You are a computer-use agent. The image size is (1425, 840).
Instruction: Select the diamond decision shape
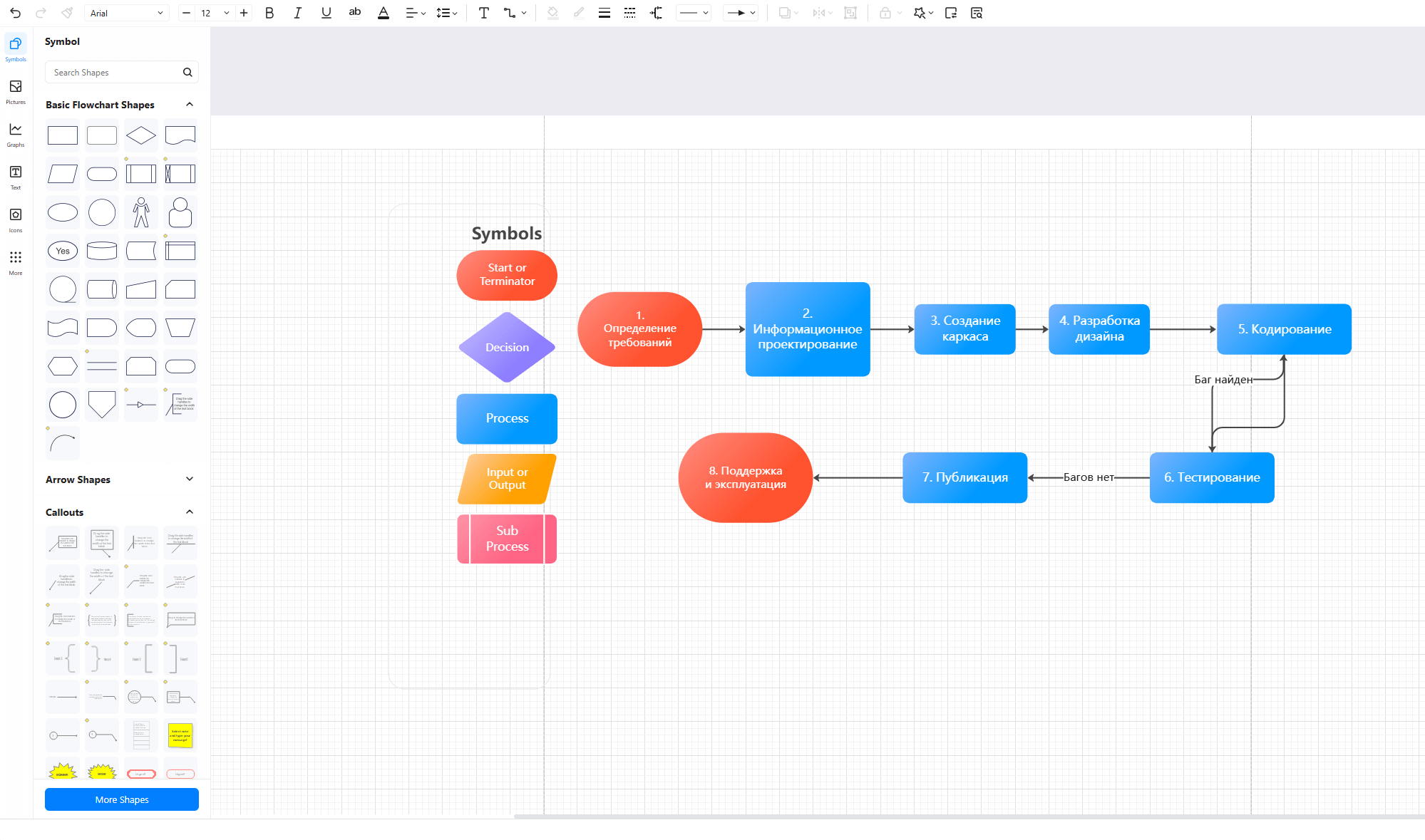pyautogui.click(x=141, y=135)
